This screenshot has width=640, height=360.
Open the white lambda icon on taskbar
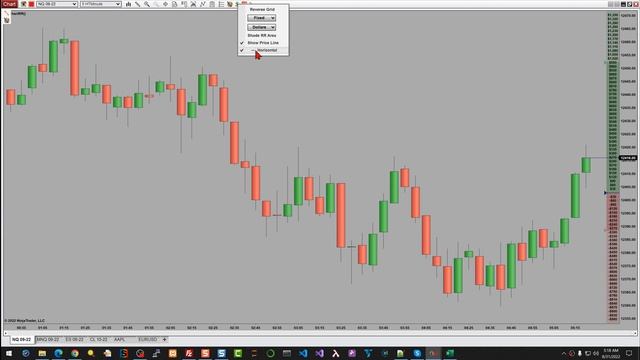(336, 353)
